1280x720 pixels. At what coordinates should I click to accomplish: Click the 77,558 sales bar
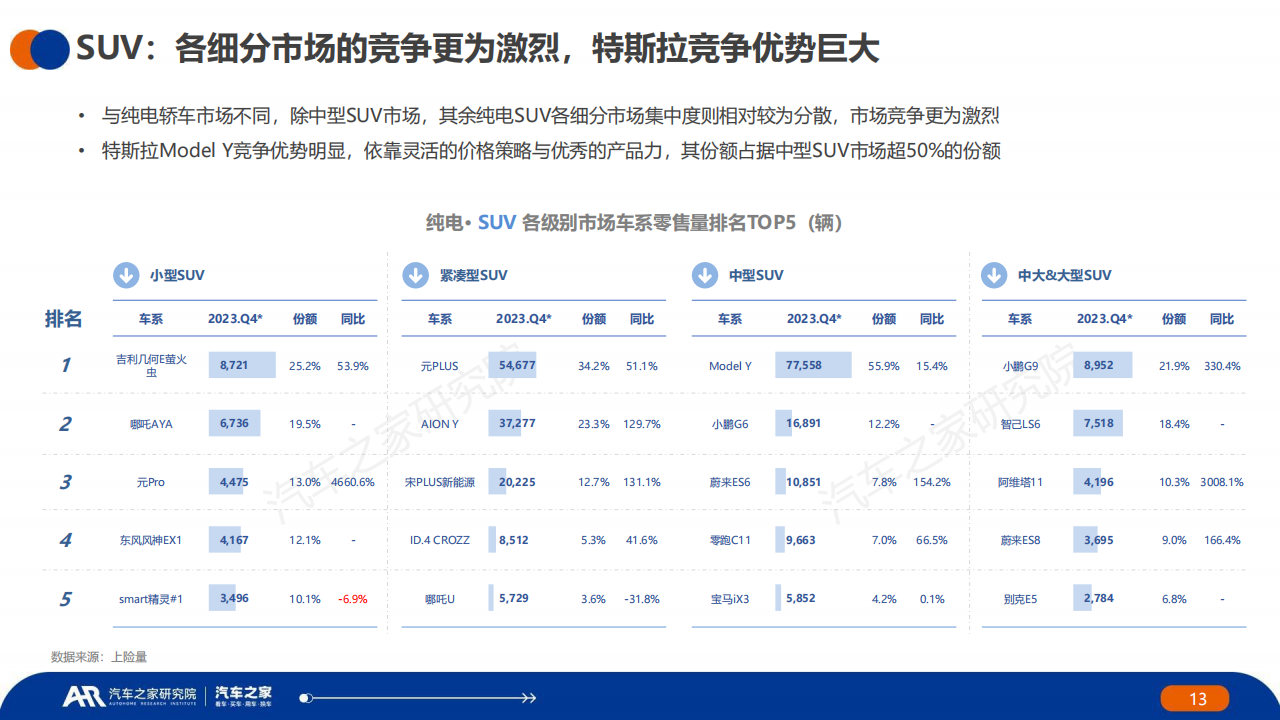tap(814, 365)
